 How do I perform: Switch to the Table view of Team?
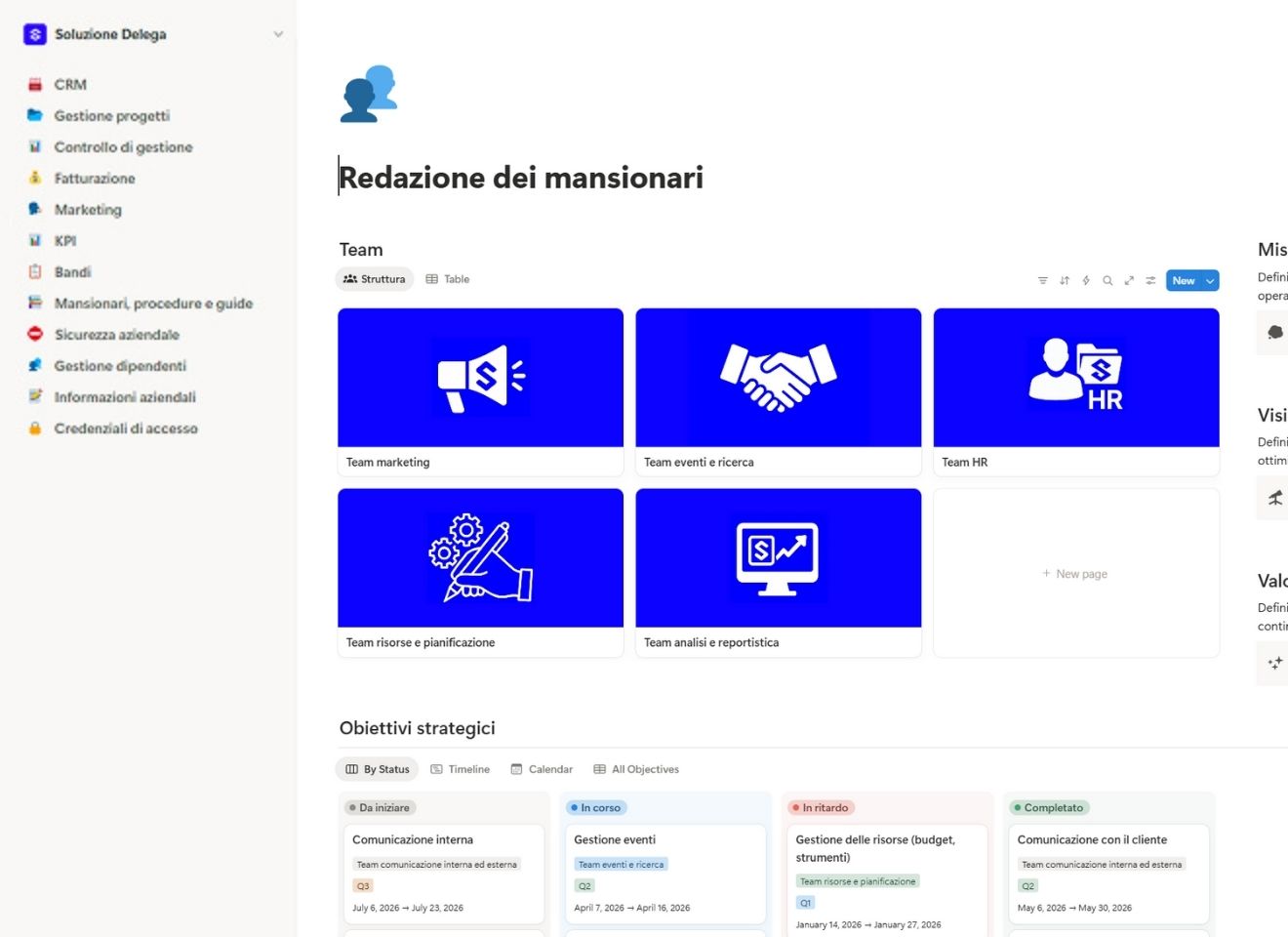pyautogui.click(x=447, y=278)
